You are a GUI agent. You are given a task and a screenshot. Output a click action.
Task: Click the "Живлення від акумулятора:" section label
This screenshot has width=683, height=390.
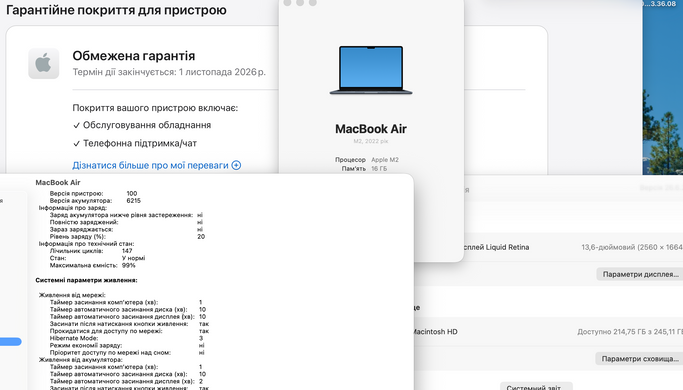pos(81,360)
